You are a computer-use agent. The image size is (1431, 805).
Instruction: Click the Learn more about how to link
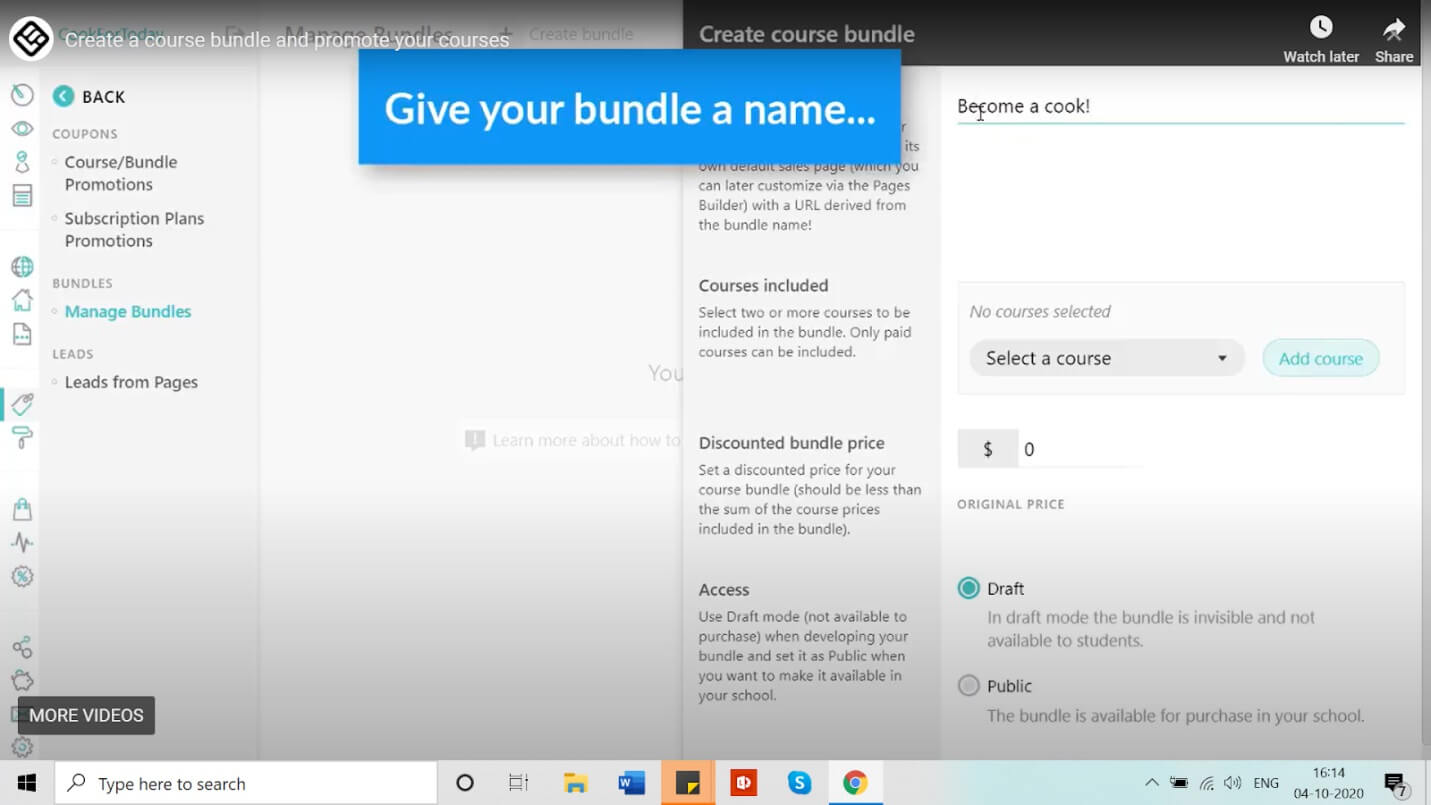(573, 440)
